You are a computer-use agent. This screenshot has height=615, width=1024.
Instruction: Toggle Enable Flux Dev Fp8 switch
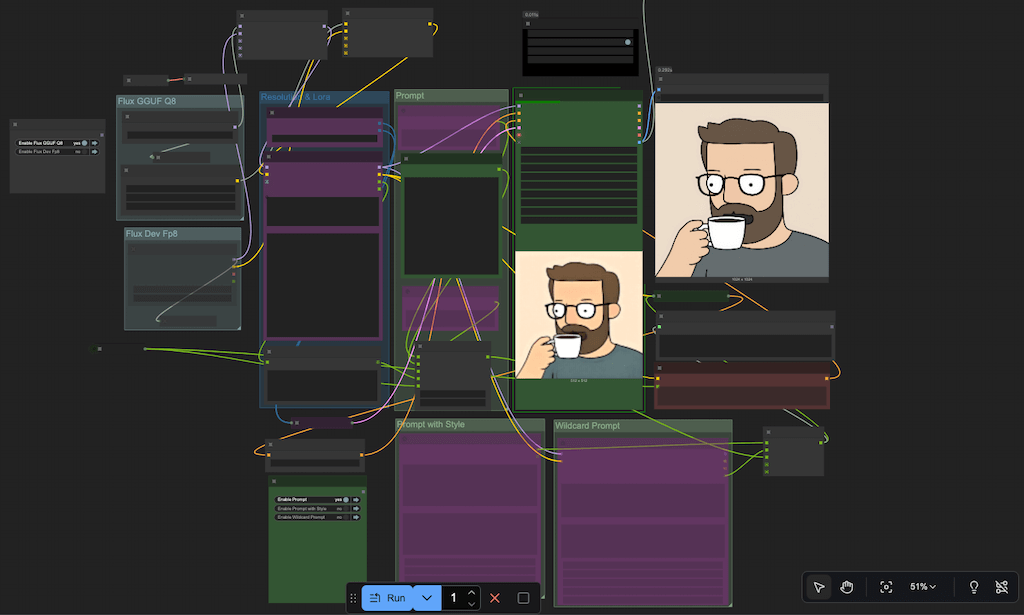[84, 151]
